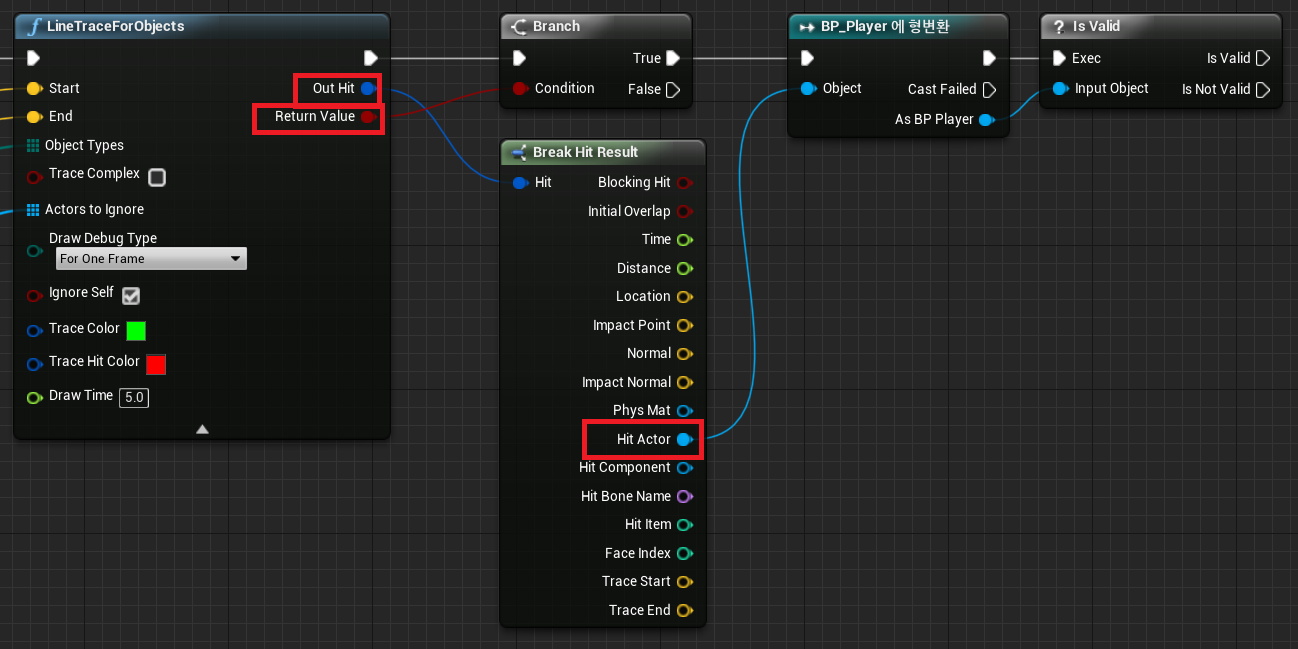Uncheck the Ignore Self checkbox
Viewport: 1298px width, 649px height.
[131, 296]
